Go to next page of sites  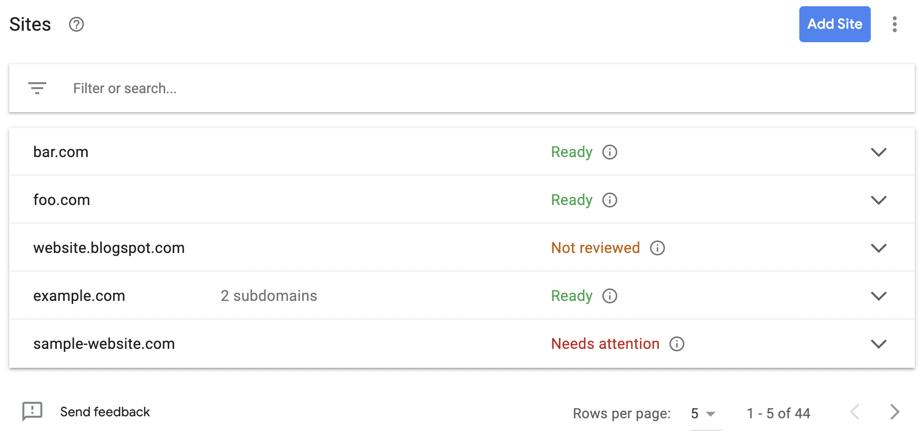tap(895, 412)
